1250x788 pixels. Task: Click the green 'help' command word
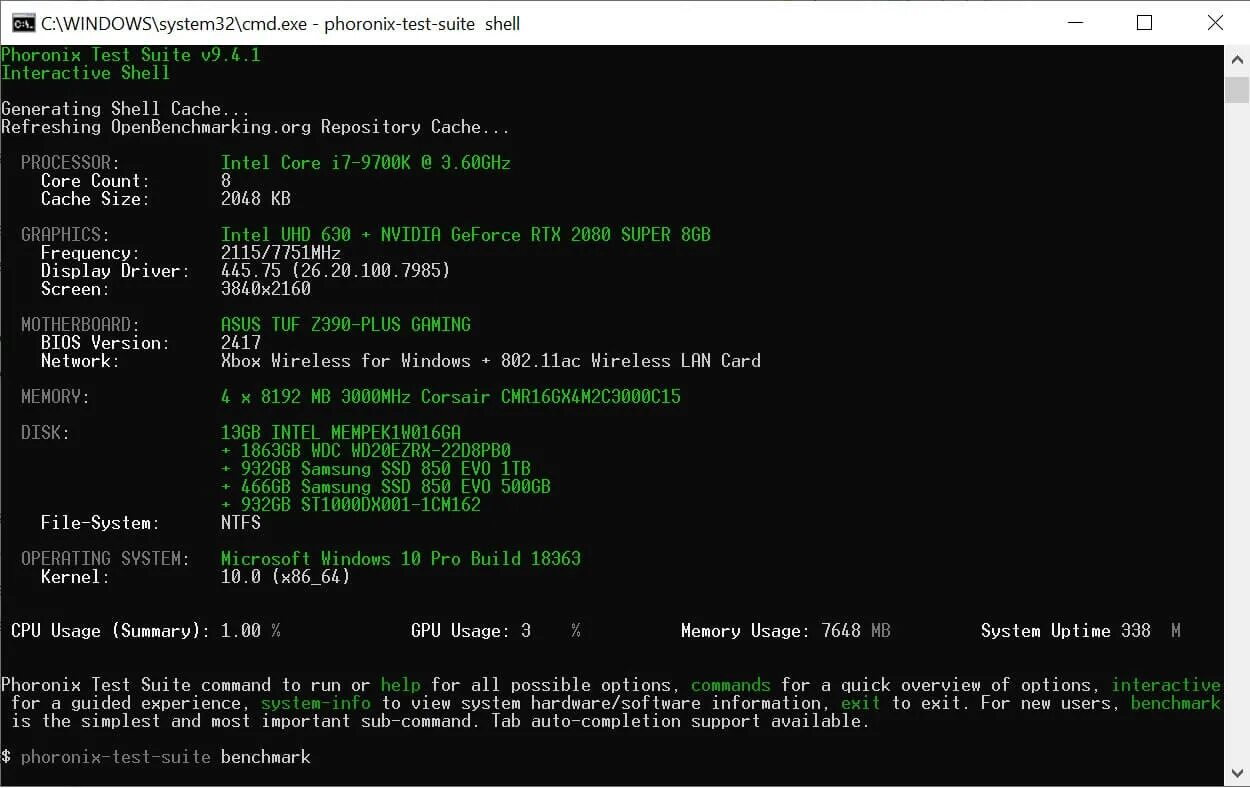(x=401, y=685)
